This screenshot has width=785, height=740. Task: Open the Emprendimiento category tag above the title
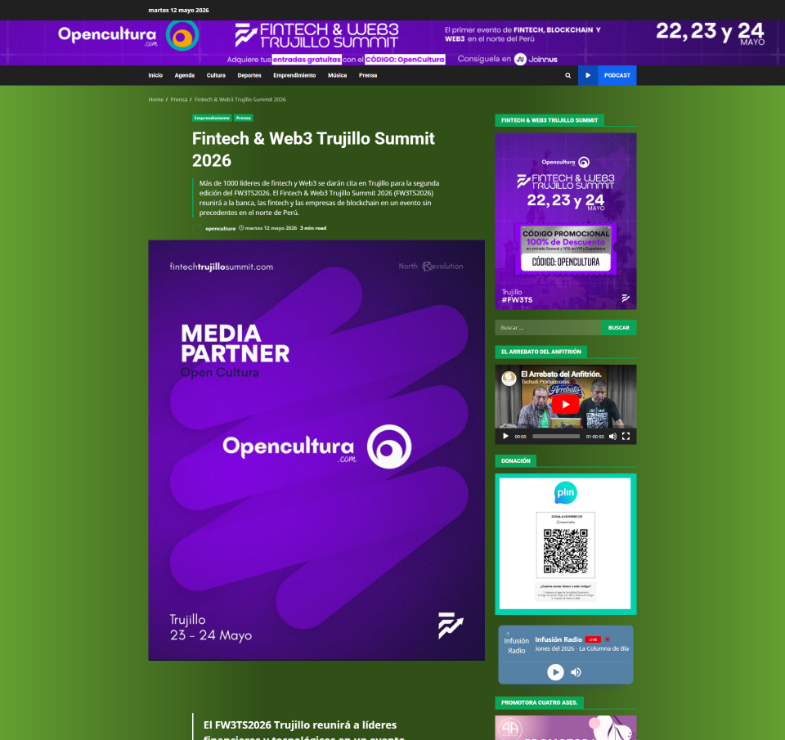pyautogui.click(x=212, y=118)
